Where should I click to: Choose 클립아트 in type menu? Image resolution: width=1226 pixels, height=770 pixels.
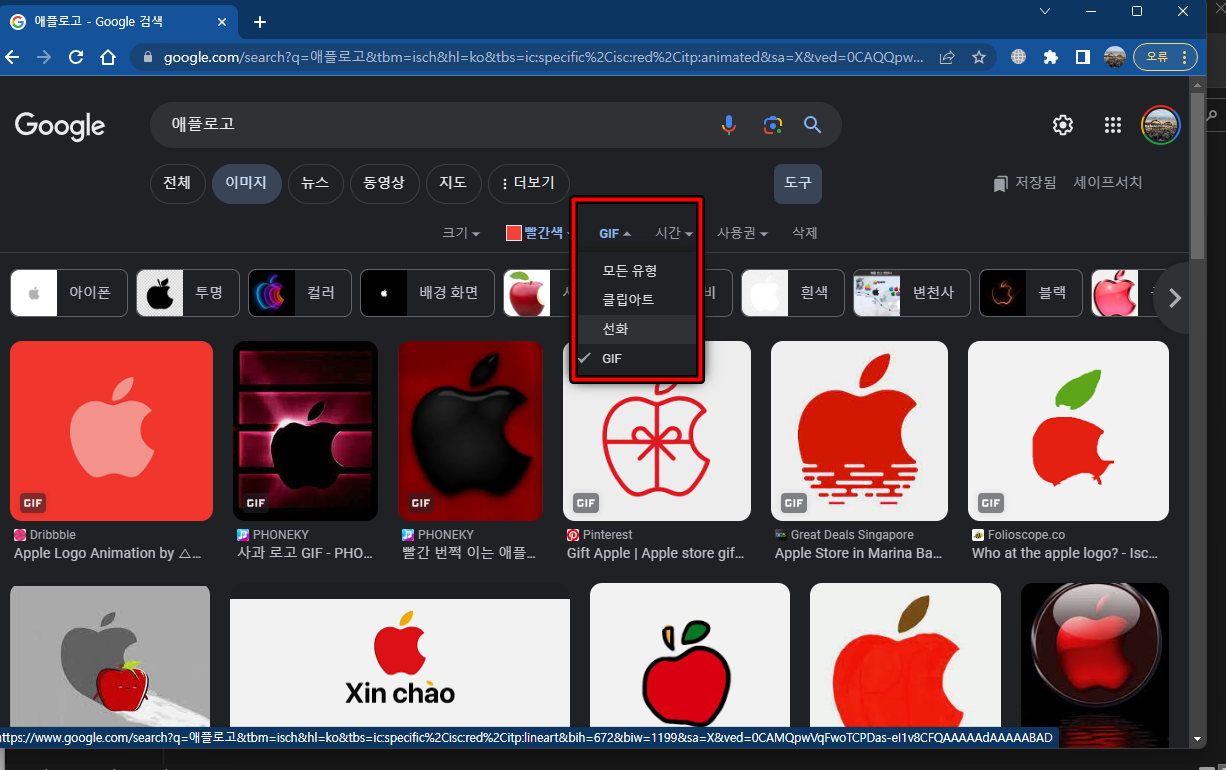pos(637,300)
